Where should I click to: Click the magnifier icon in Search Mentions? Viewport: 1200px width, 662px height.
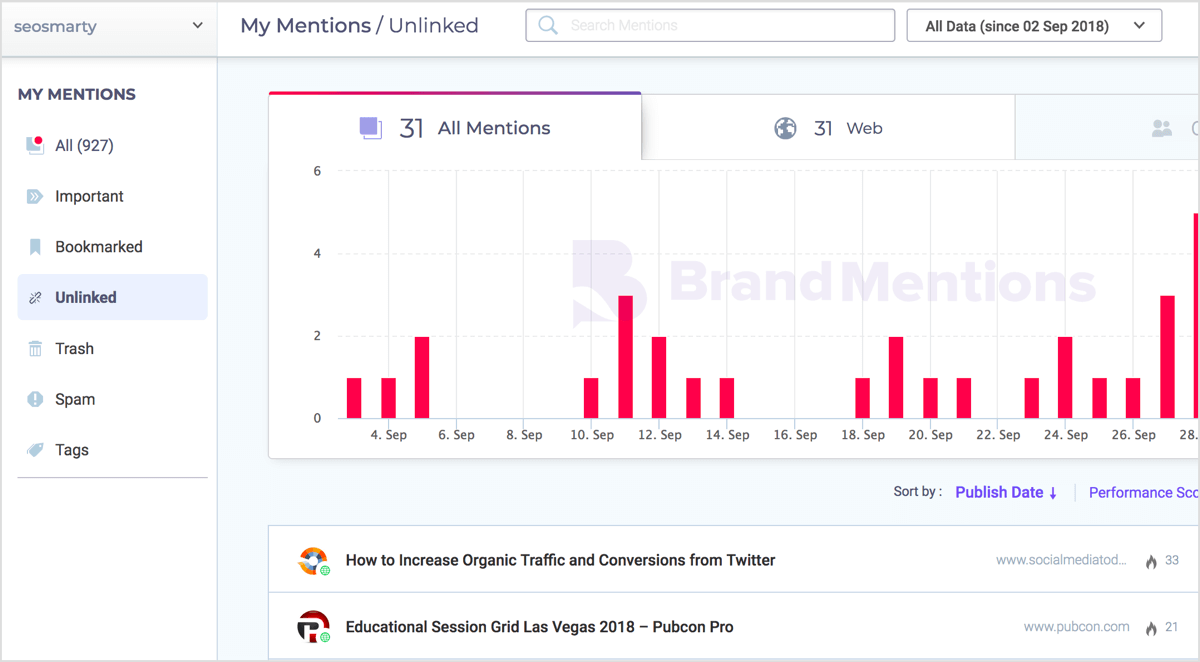(547, 25)
